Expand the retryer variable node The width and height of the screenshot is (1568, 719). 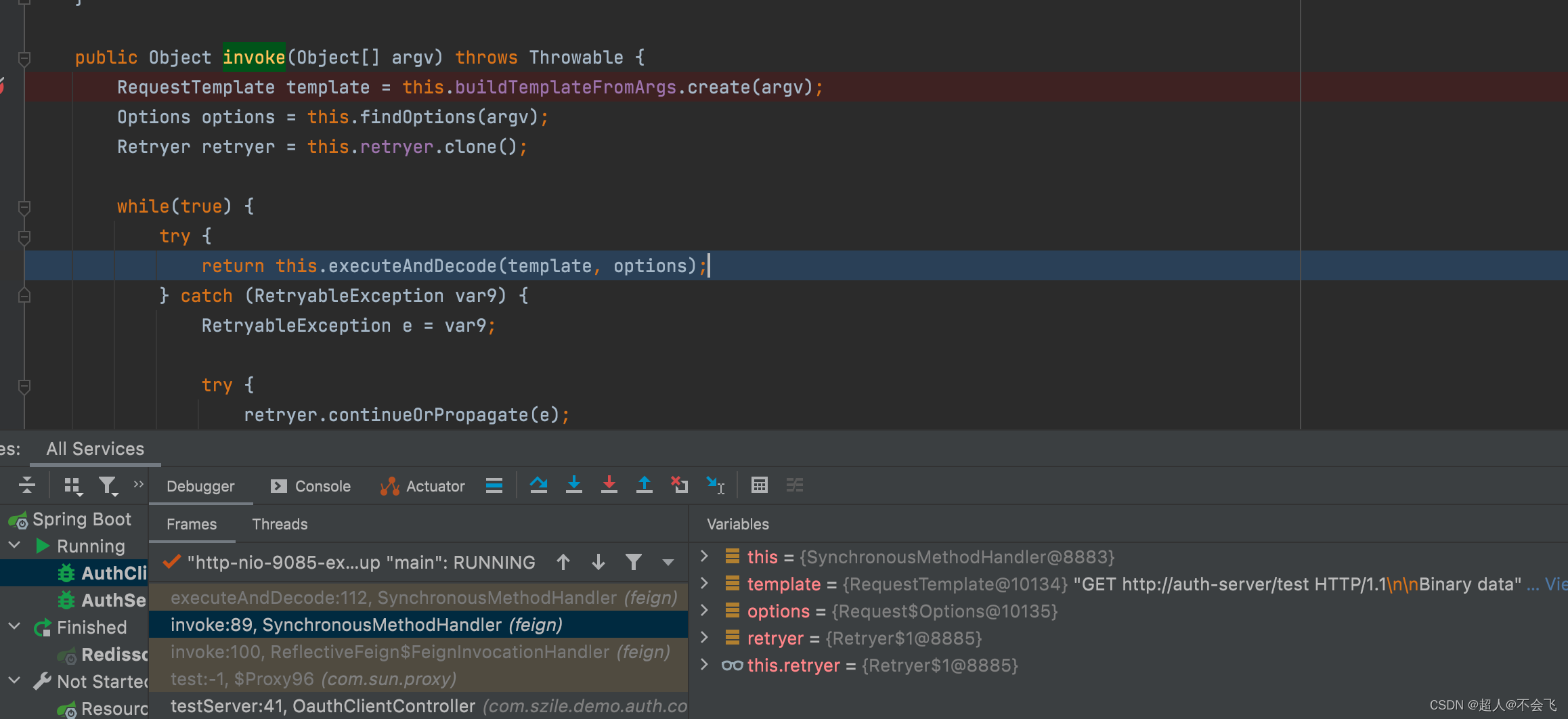[x=704, y=638]
